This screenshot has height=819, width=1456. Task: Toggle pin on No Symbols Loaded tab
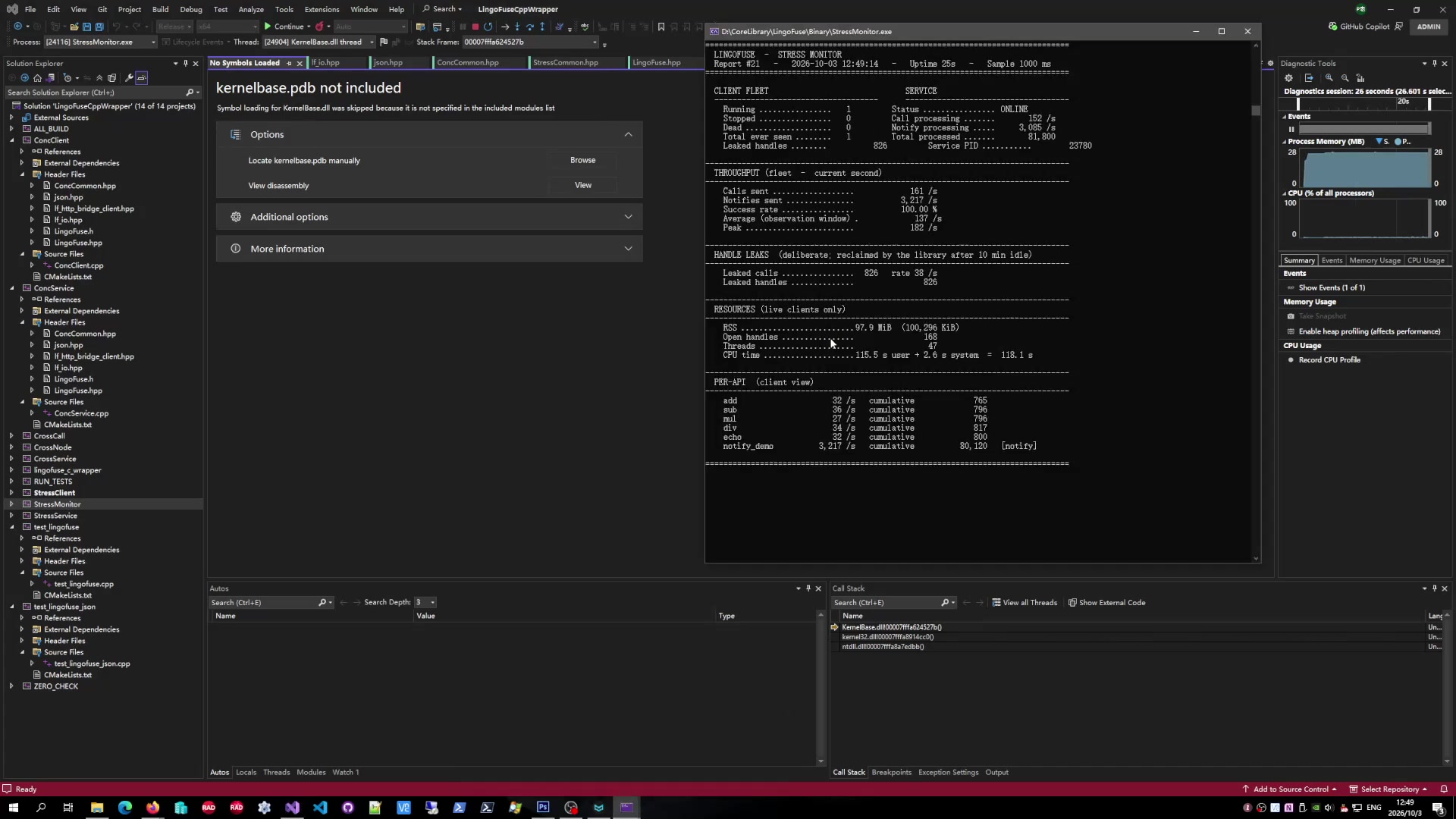(x=289, y=63)
